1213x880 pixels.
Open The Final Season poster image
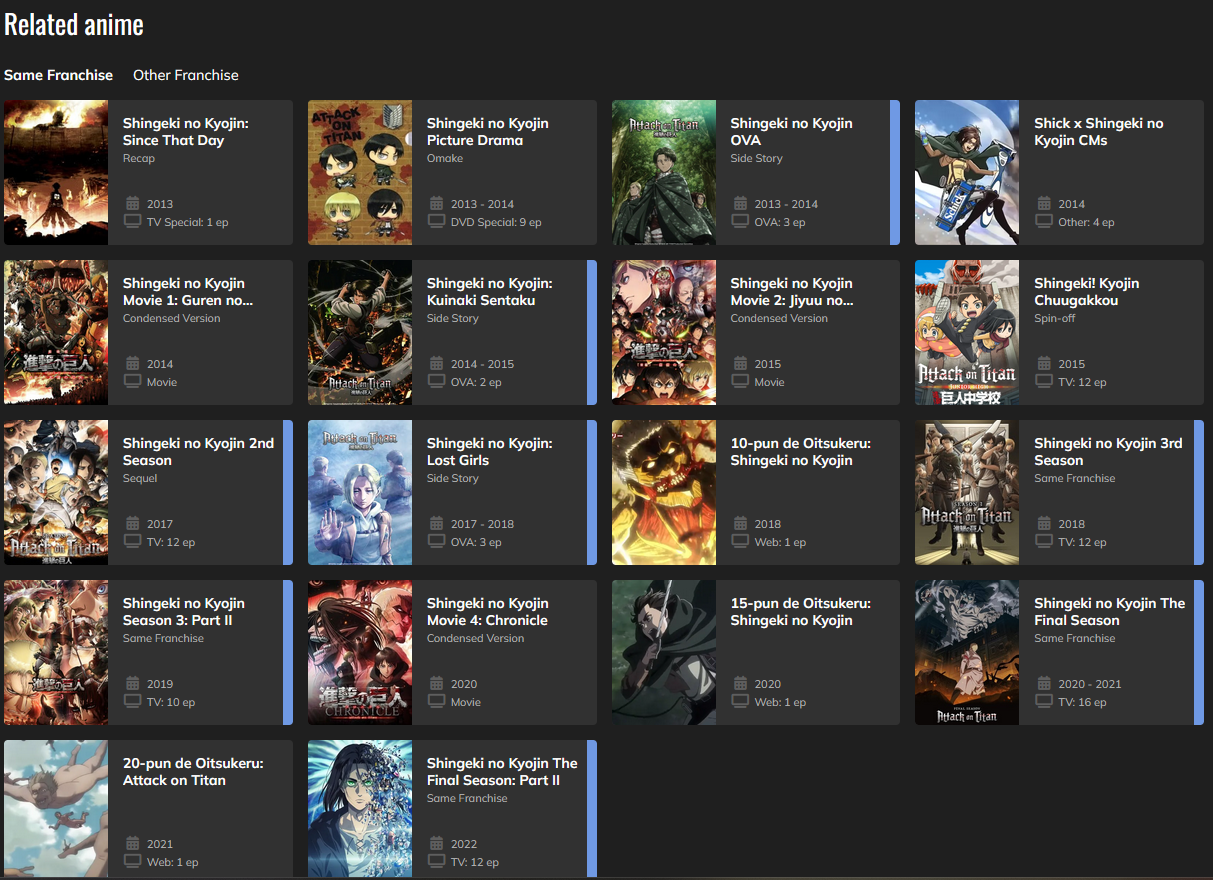(x=967, y=652)
